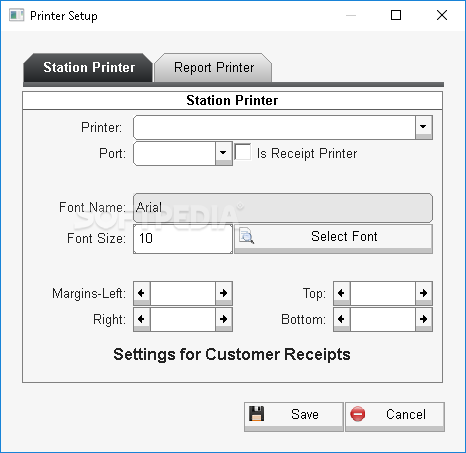Click the Settings for Customer Receipts text
466x453 pixels.
232,355
